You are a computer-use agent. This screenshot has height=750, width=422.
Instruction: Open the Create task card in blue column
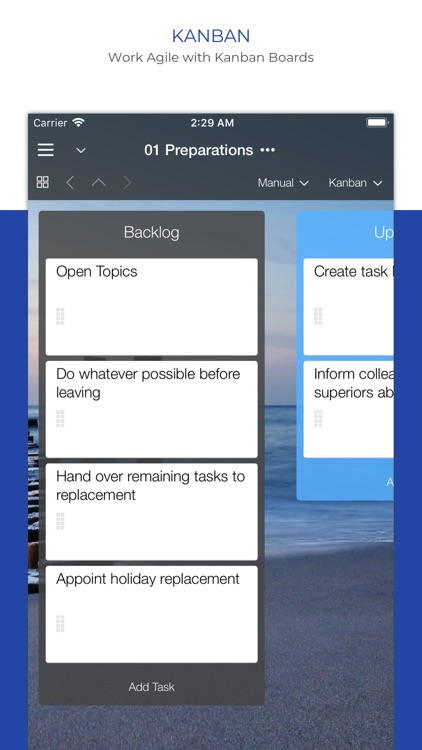click(348, 307)
